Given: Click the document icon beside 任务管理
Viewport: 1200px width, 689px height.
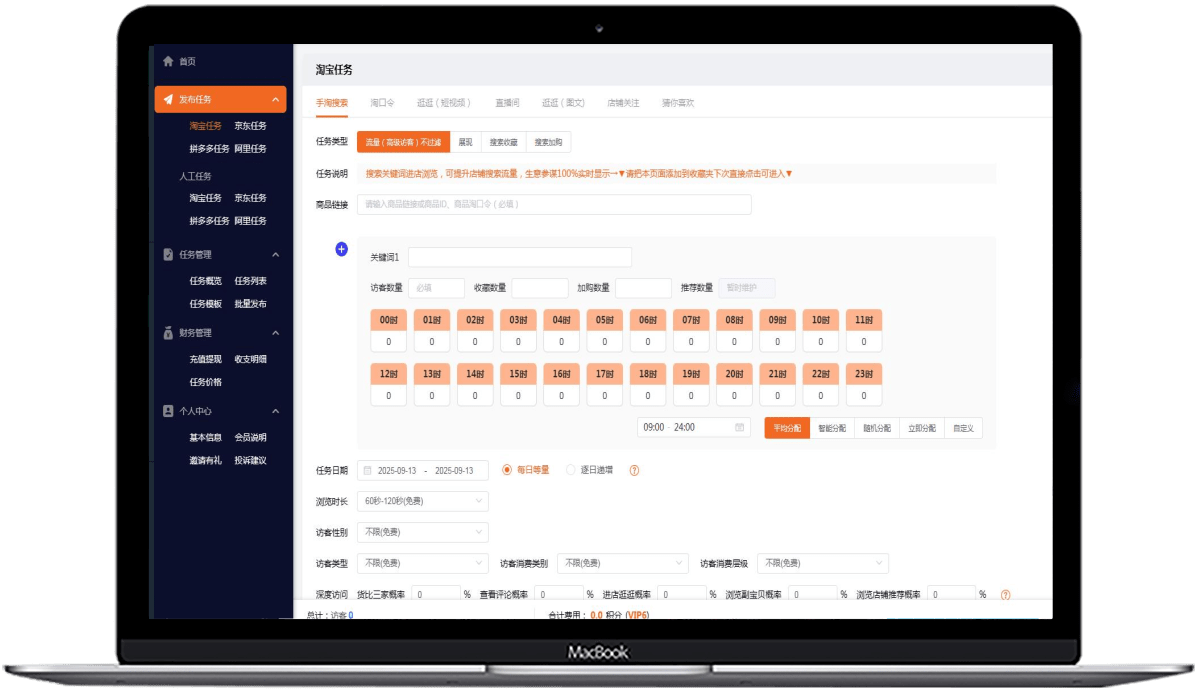Looking at the screenshot, I should 168,255.
